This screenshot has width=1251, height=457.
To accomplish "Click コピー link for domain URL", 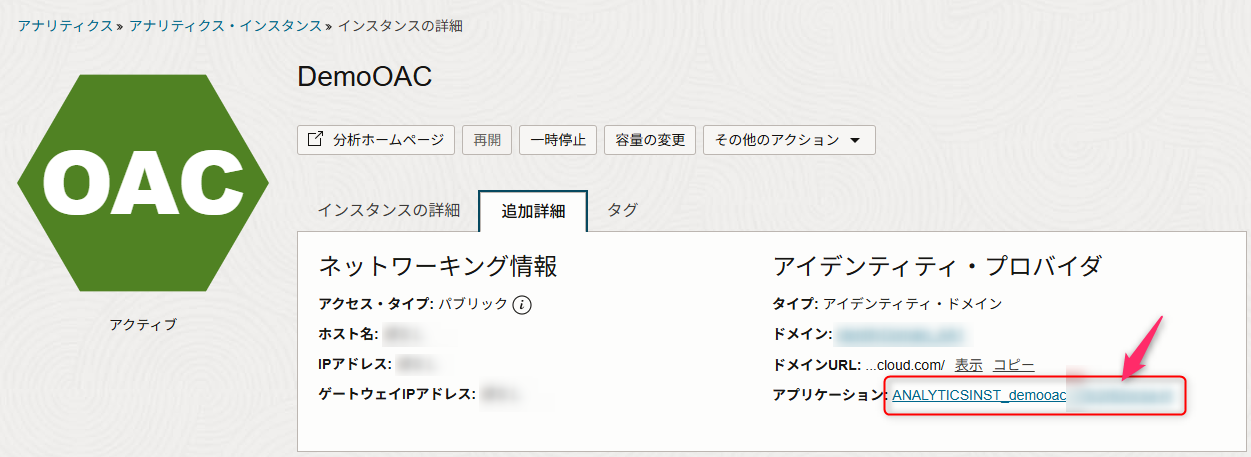I will 1013,365.
